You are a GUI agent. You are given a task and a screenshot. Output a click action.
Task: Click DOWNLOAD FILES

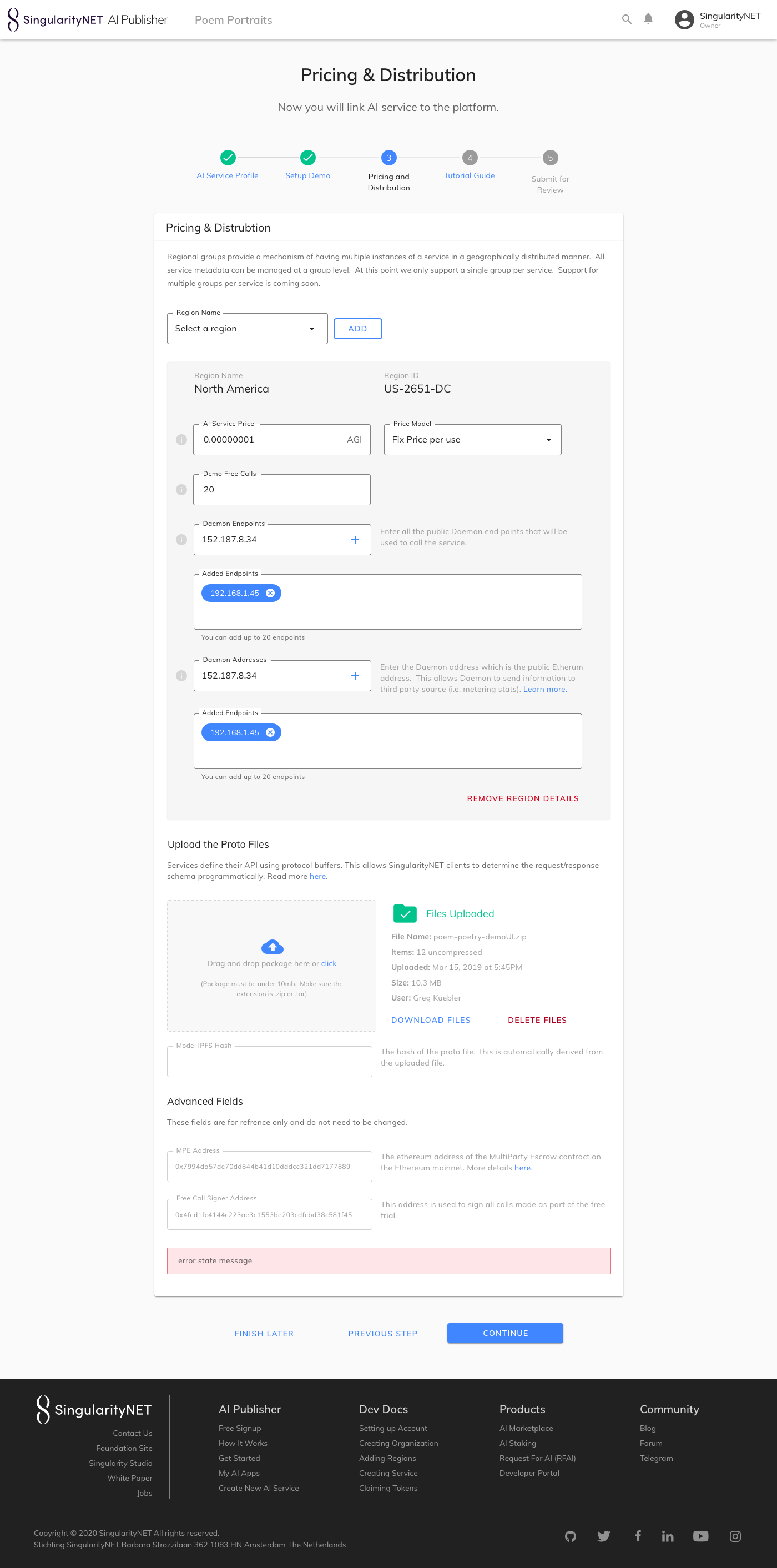pos(431,1020)
